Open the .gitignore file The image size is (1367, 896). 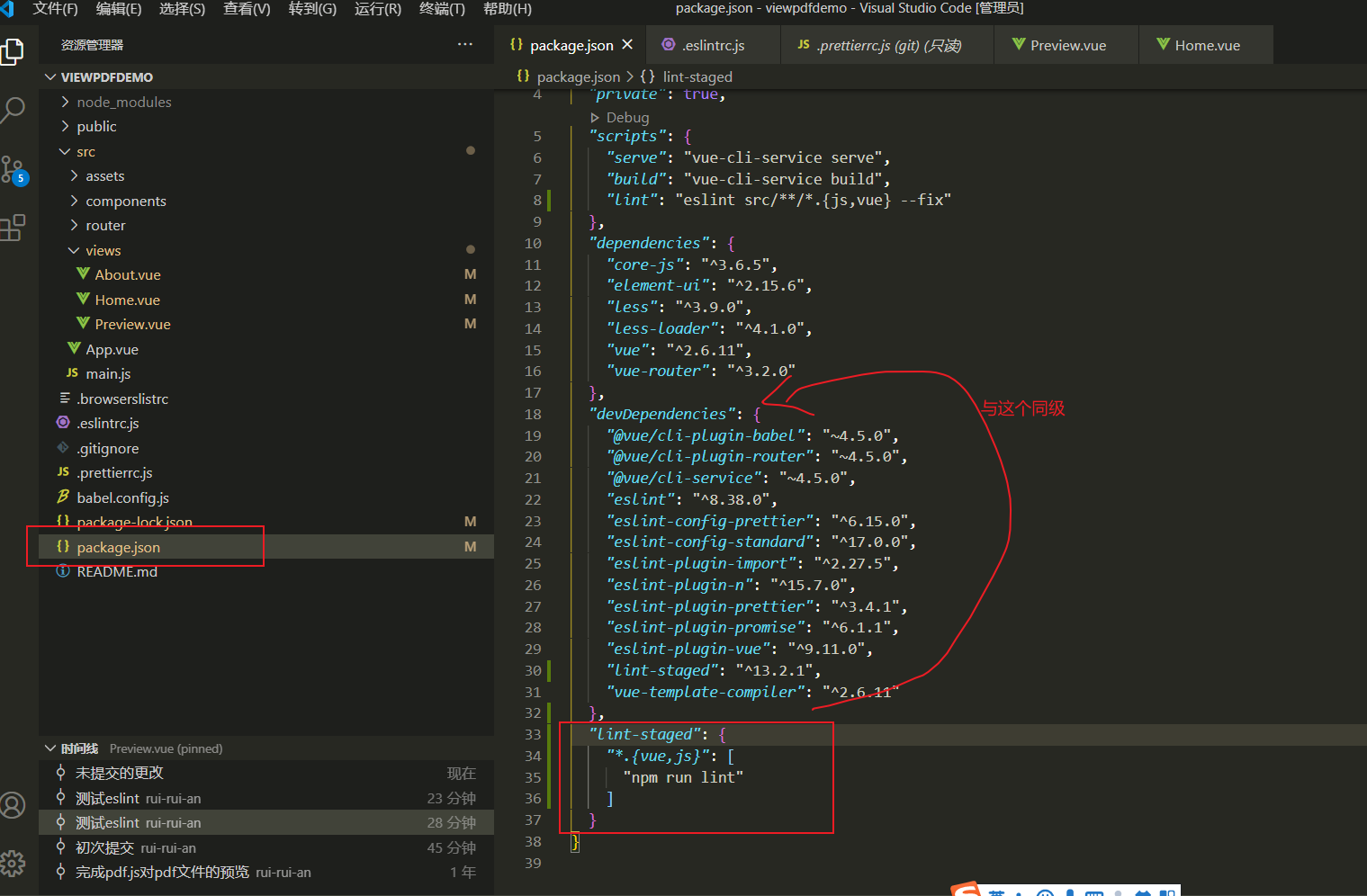click(x=266, y=448)
